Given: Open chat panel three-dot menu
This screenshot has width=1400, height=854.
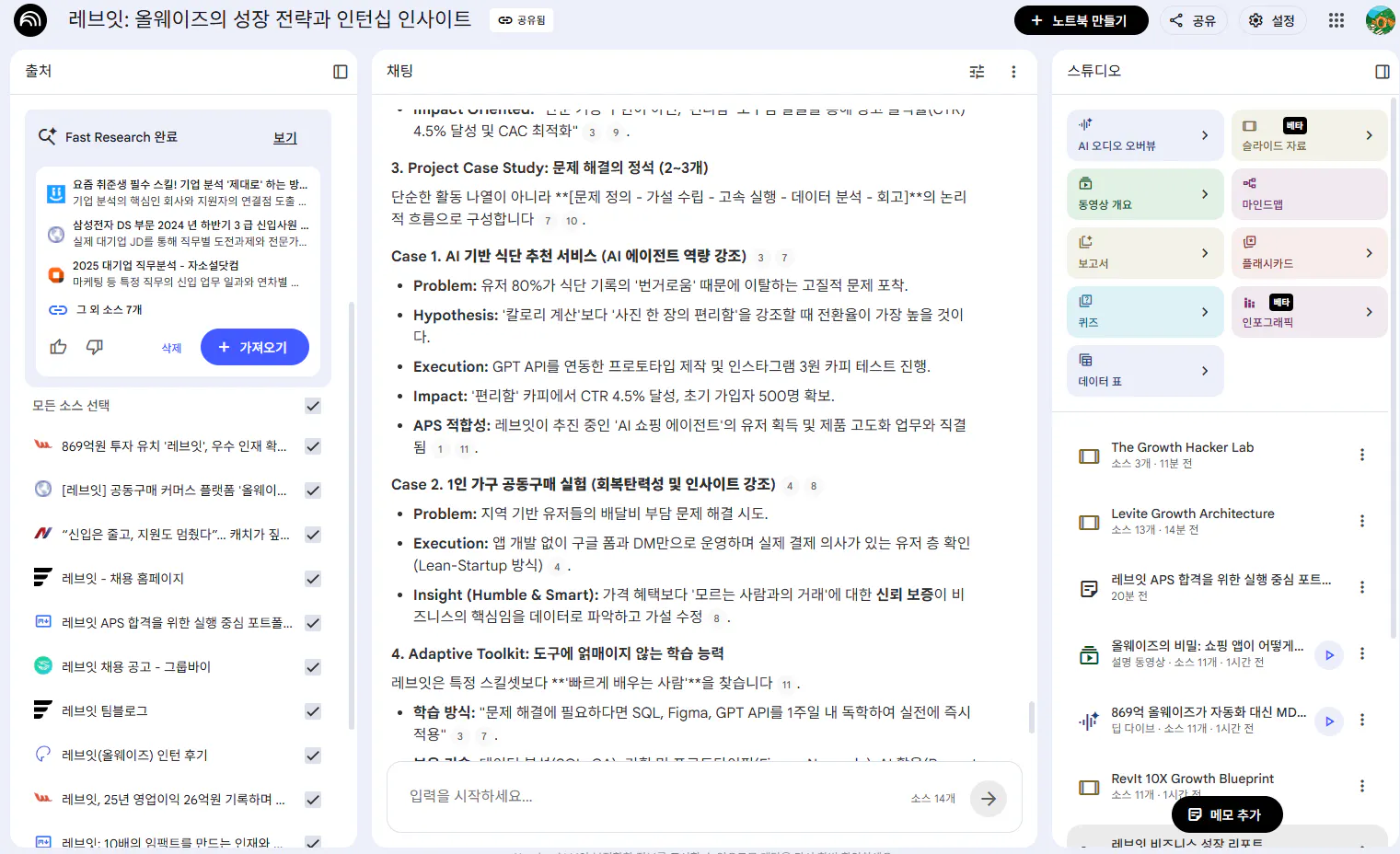Looking at the screenshot, I should tap(1013, 72).
